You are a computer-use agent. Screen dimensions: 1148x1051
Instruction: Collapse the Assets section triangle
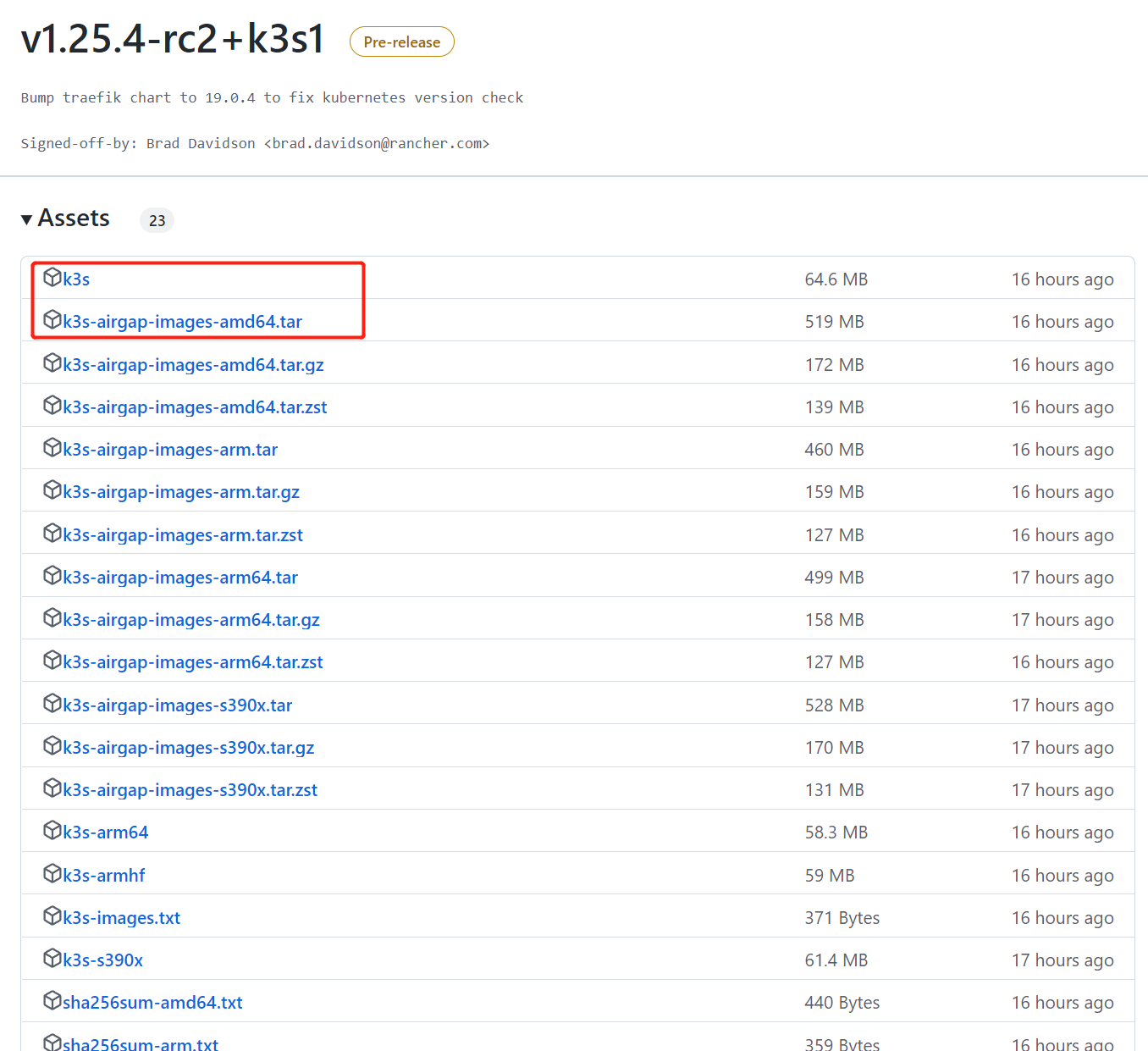click(x=27, y=219)
